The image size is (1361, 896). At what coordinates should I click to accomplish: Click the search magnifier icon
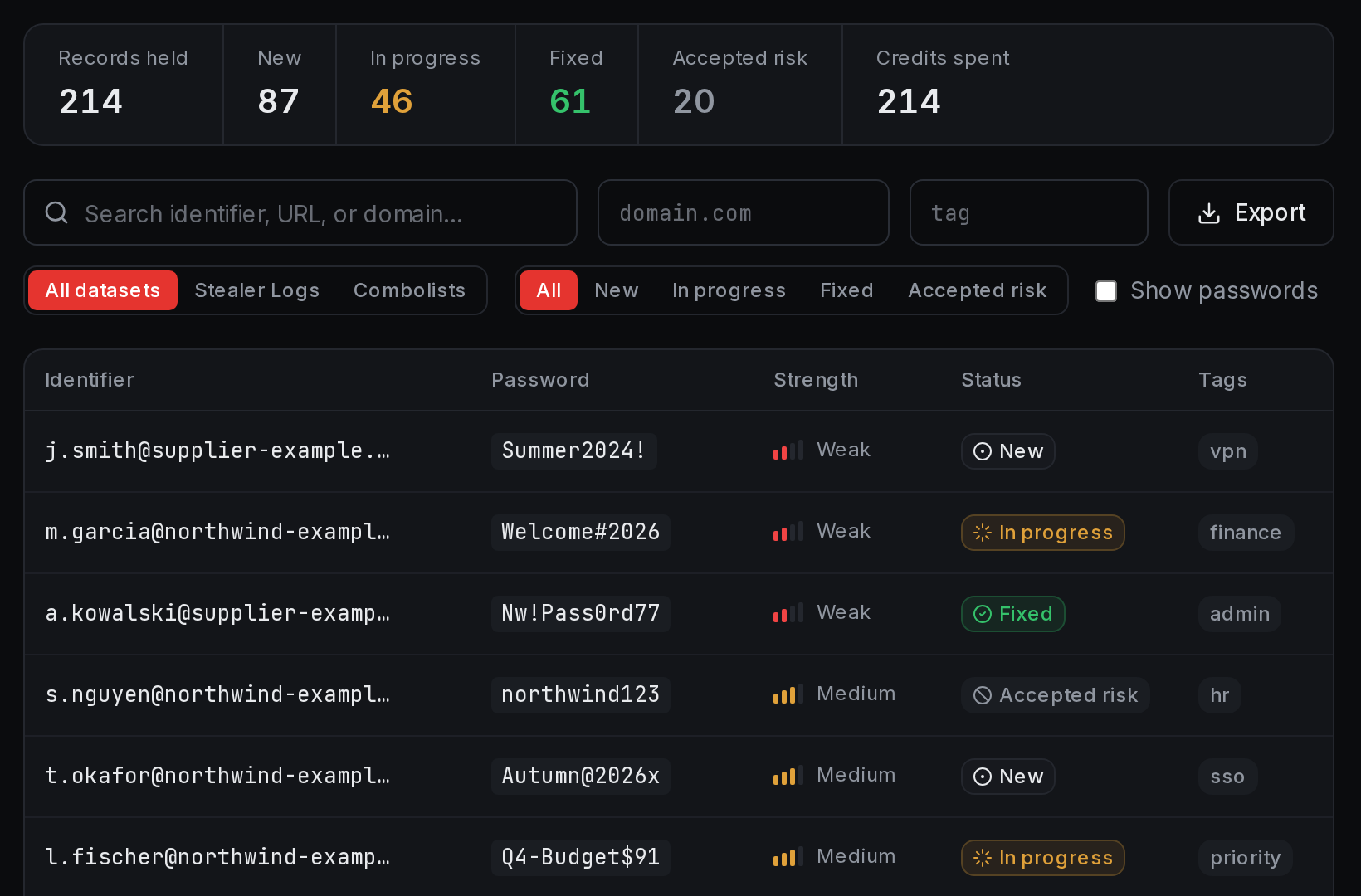click(x=56, y=213)
